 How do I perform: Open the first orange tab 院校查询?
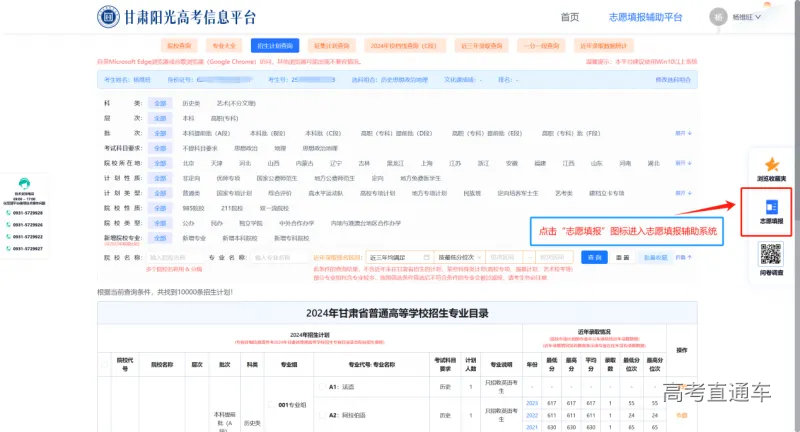point(179,46)
